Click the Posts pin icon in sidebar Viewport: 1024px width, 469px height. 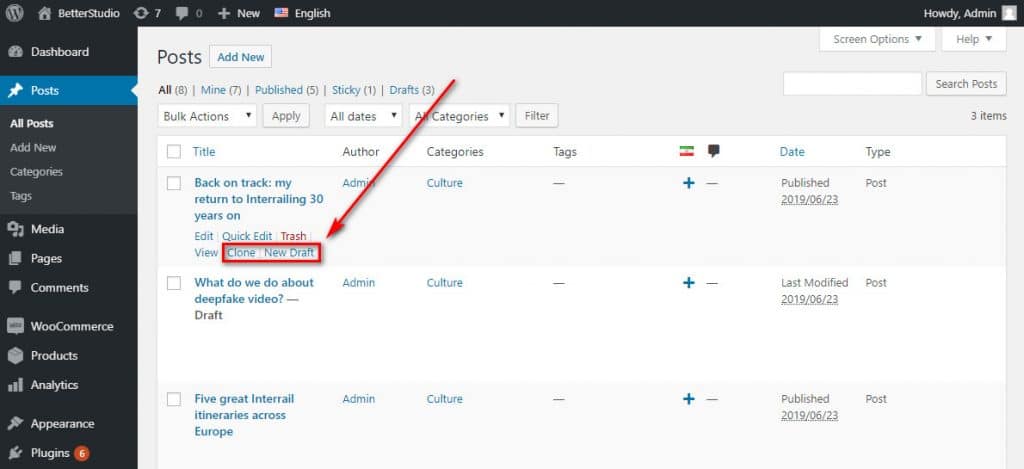(x=16, y=91)
